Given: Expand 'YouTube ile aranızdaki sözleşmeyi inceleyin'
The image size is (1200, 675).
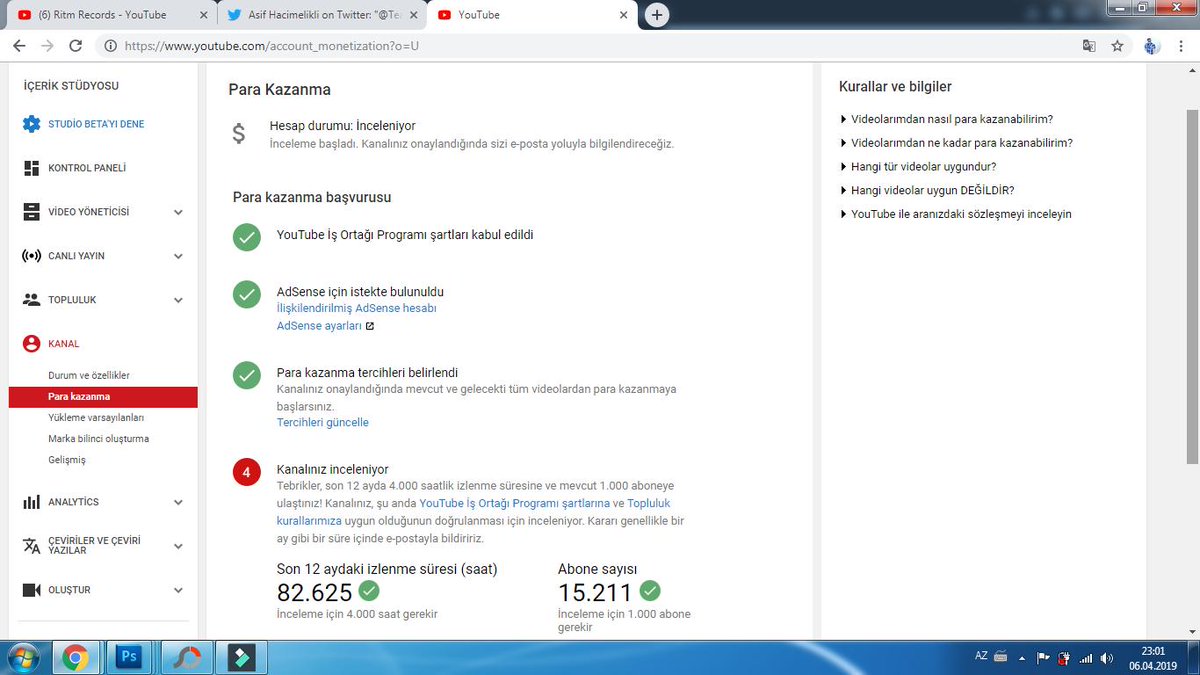Looking at the screenshot, I should click(956, 214).
